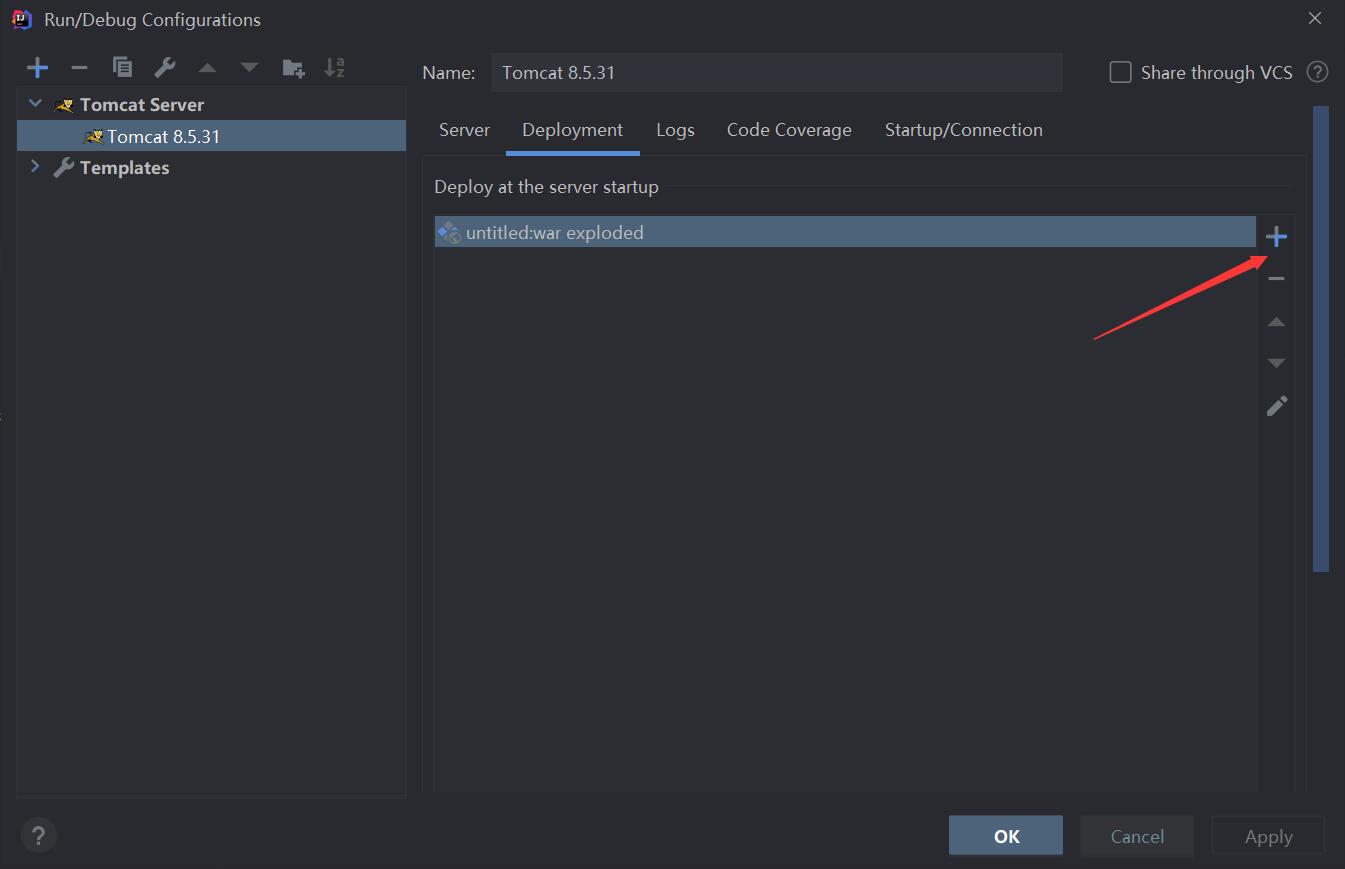Select Tomcat 8.5.31 in the configuration tree
This screenshot has width=1345, height=869.
tap(212, 136)
